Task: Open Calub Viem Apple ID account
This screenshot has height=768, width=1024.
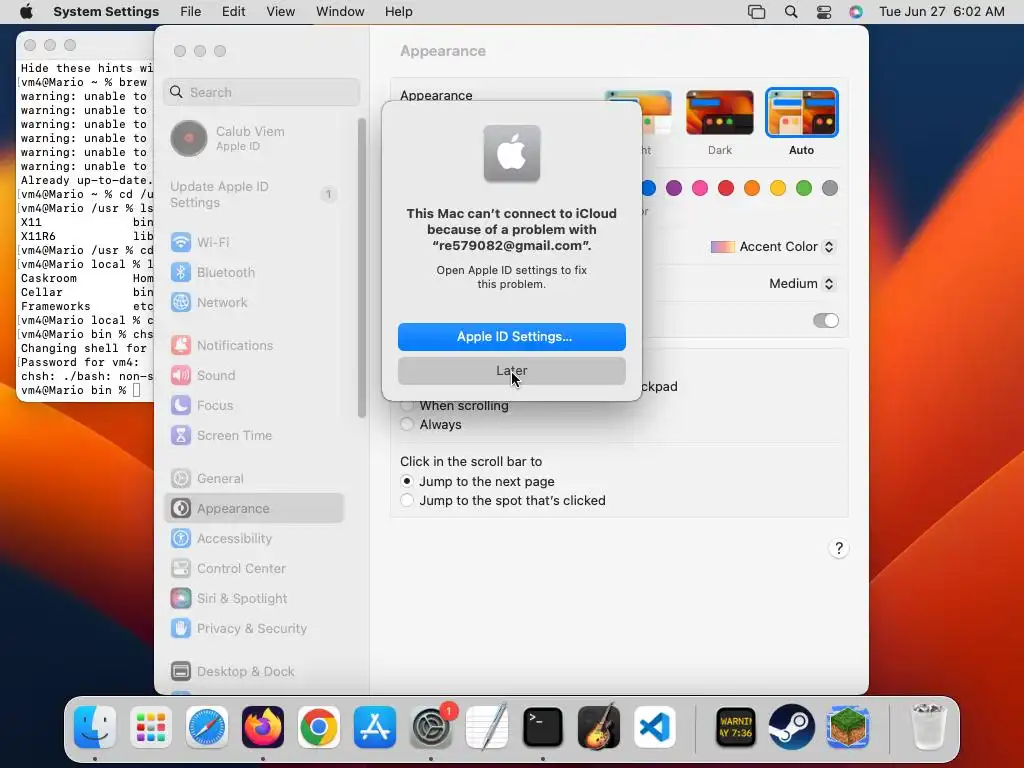Action: click(253, 138)
